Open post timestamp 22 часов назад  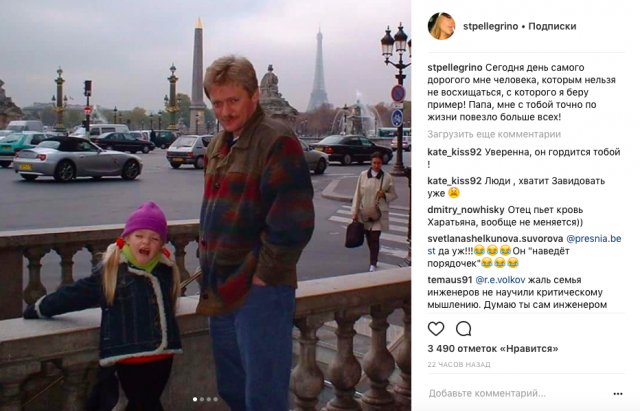coord(459,364)
